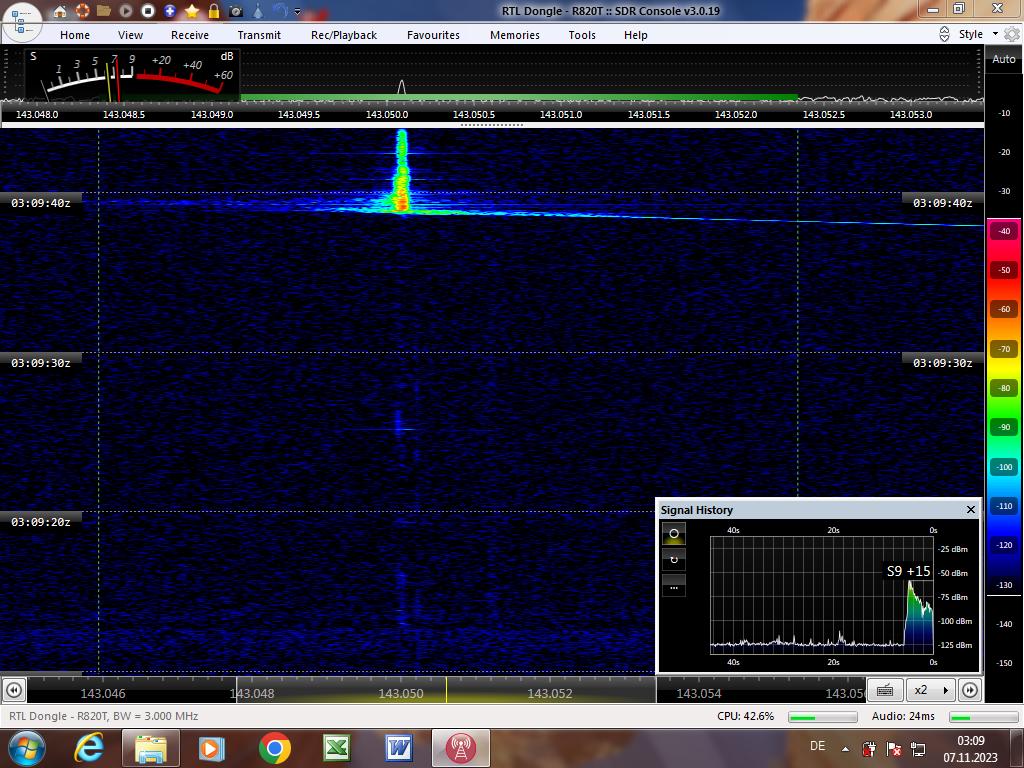Click the blue curved-arrow toolbar icon

280,10
